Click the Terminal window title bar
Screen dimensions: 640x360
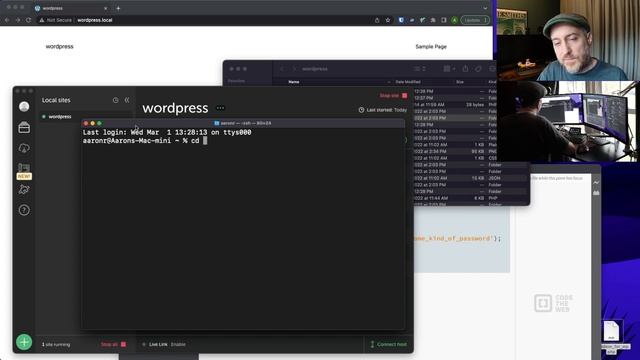243,123
